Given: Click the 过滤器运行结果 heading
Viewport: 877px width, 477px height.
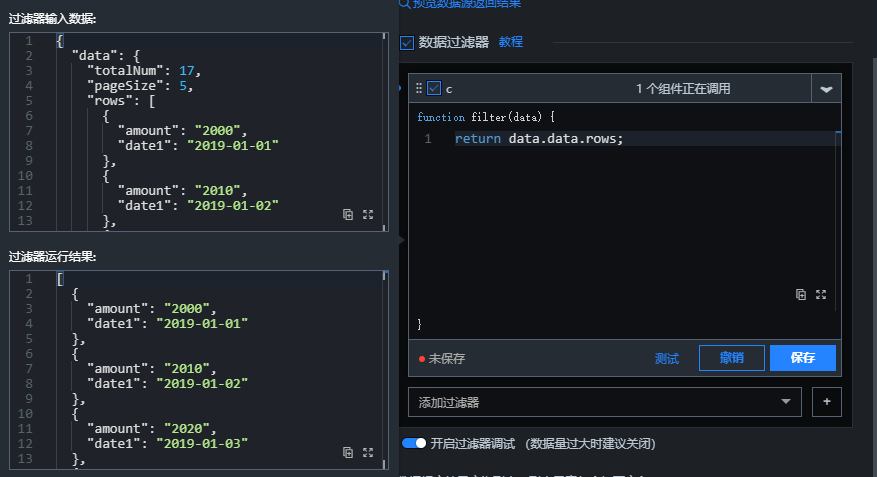Looking at the screenshot, I should tap(53, 257).
